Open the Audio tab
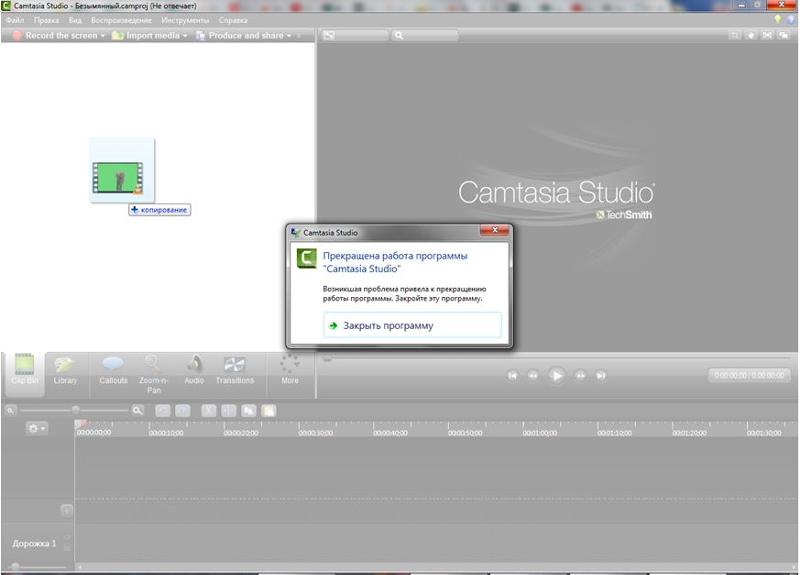The image size is (800, 575). pyautogui.click(x=194, y=371)
